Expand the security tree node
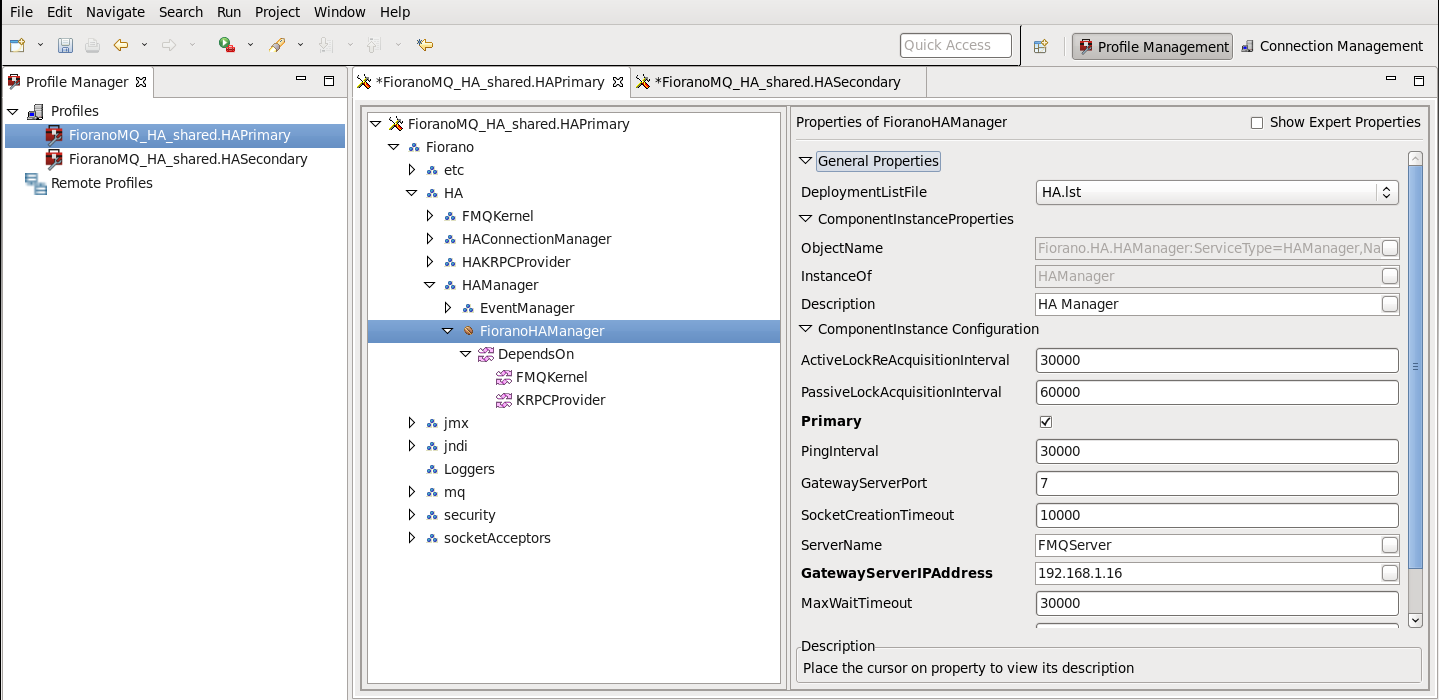This screenshot has height=700, width=1439. (412, 515)
